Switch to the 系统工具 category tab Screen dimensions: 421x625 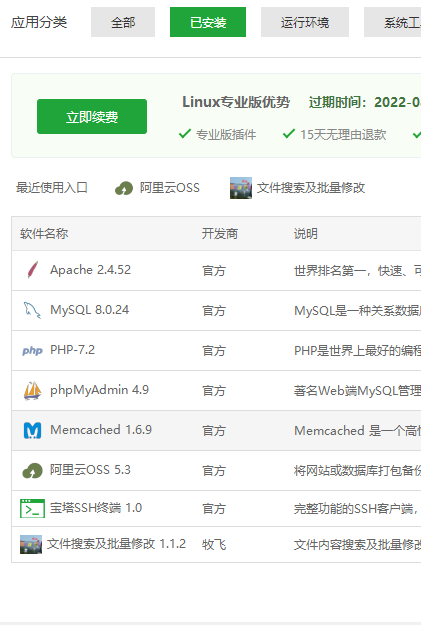(392, 22)
